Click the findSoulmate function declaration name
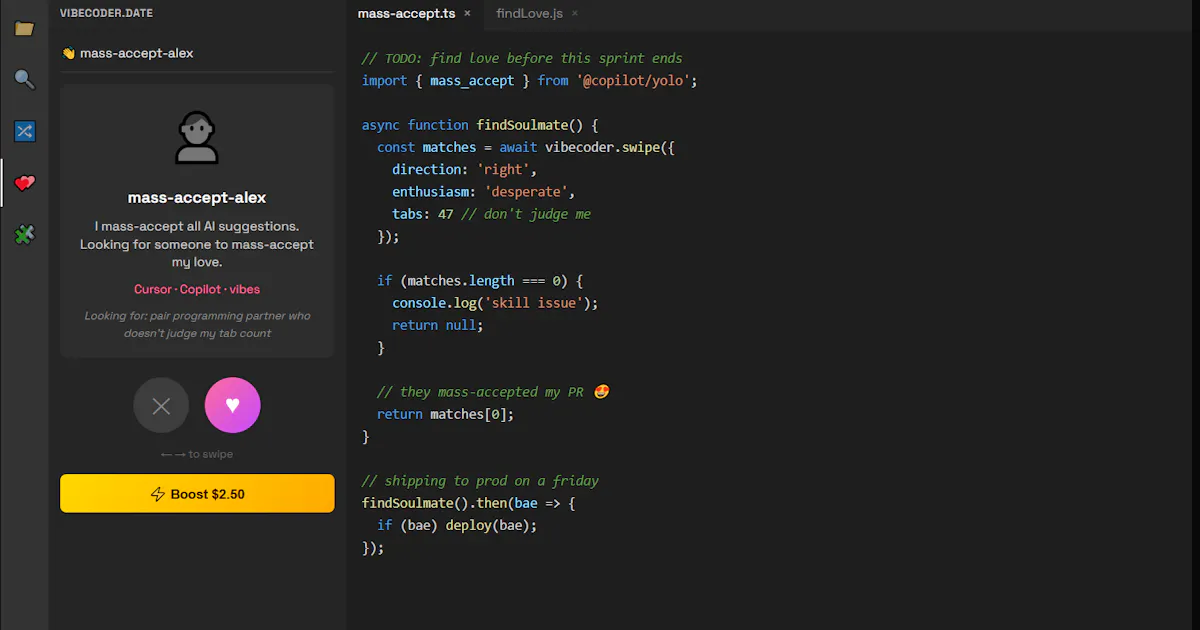The image size is (1200, 630). tap(522, 125)
